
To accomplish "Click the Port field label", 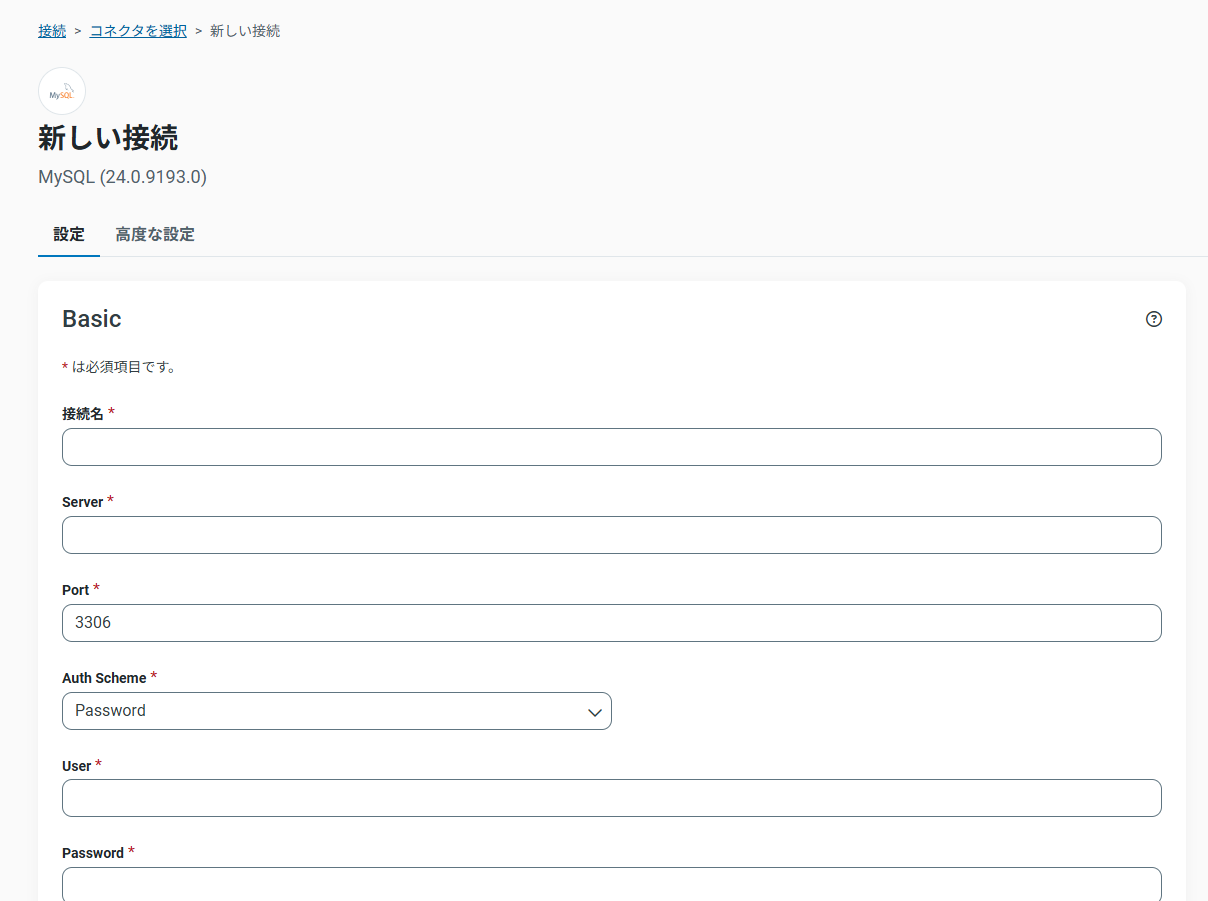I will pyautogui.click(x=76, y=590).
